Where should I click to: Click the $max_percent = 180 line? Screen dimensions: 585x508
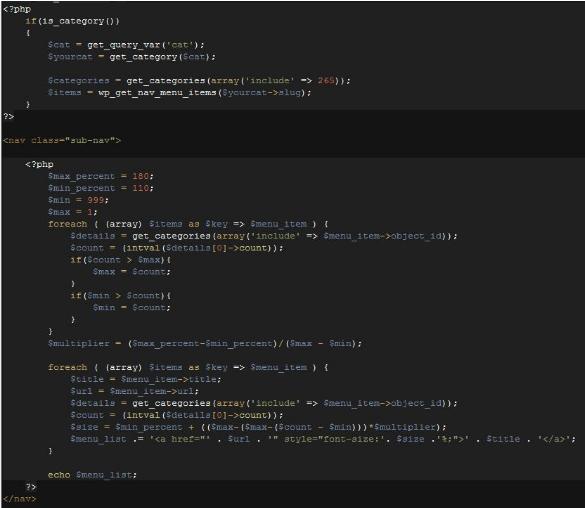pyautogui.click(x=100, y=176)
